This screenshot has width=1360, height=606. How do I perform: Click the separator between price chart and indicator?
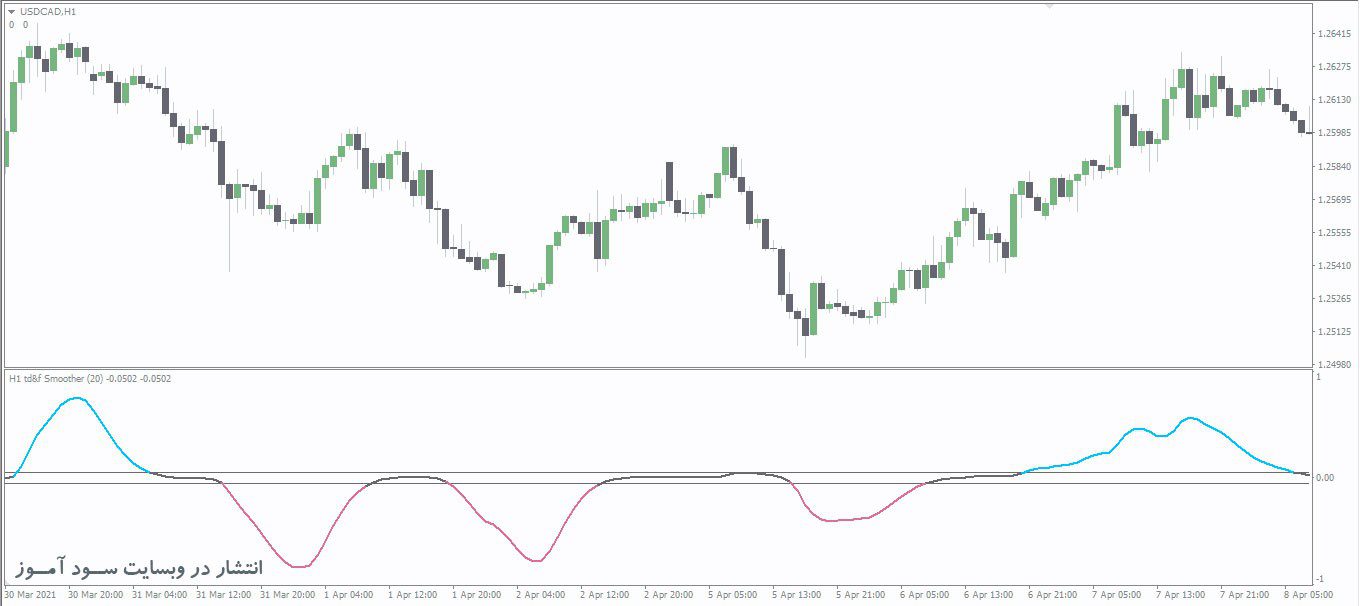[x=656, y=368]
